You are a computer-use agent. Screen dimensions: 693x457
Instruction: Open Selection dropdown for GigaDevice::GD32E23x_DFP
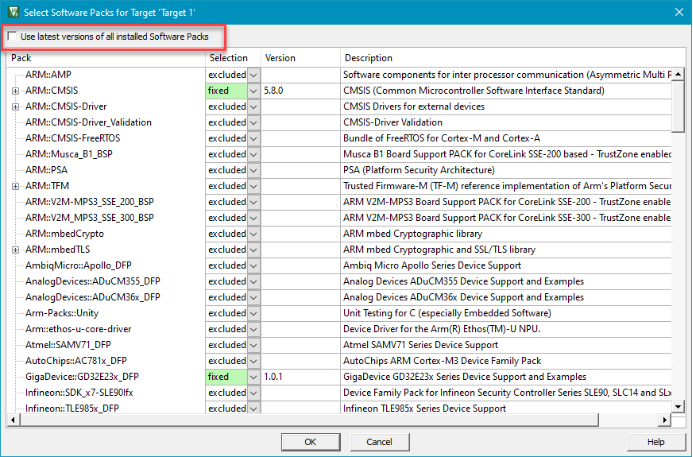pos(253,376)
